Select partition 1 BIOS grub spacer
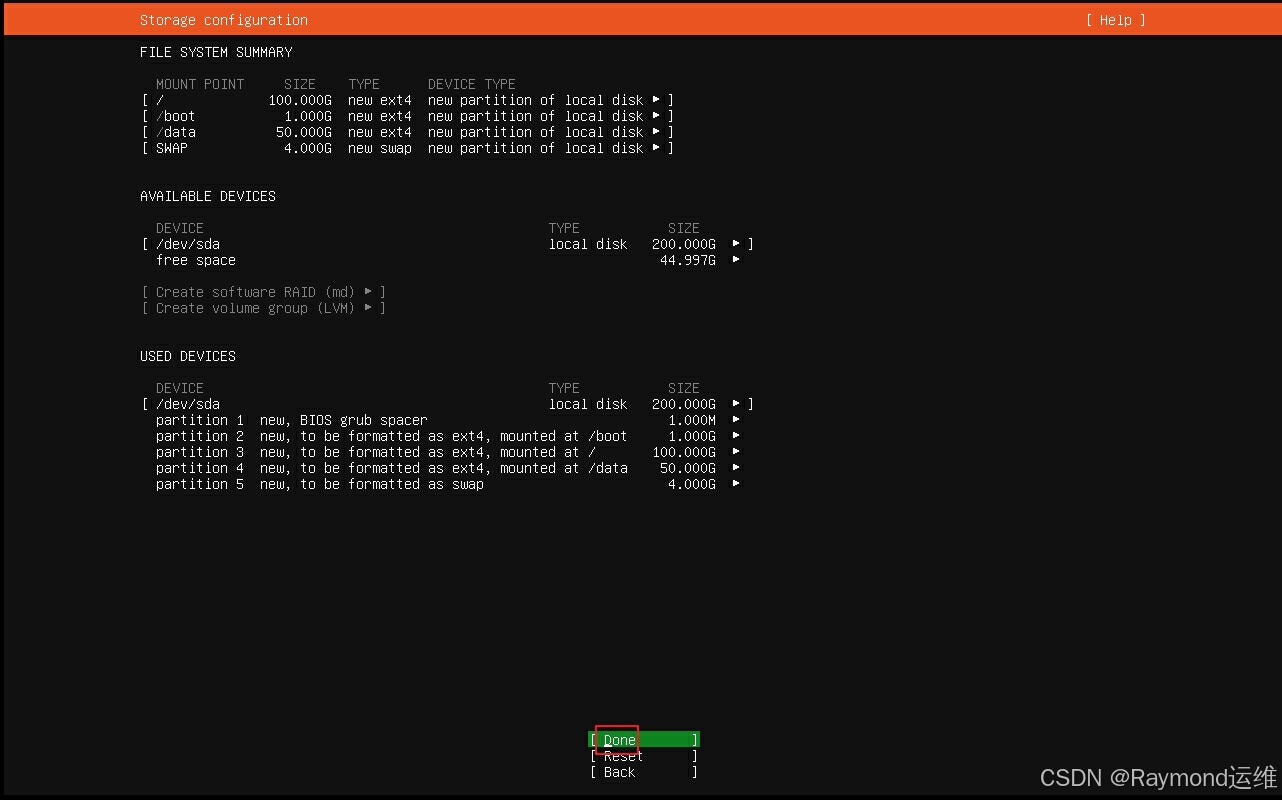1282x800 pixels. click(448, 420)
